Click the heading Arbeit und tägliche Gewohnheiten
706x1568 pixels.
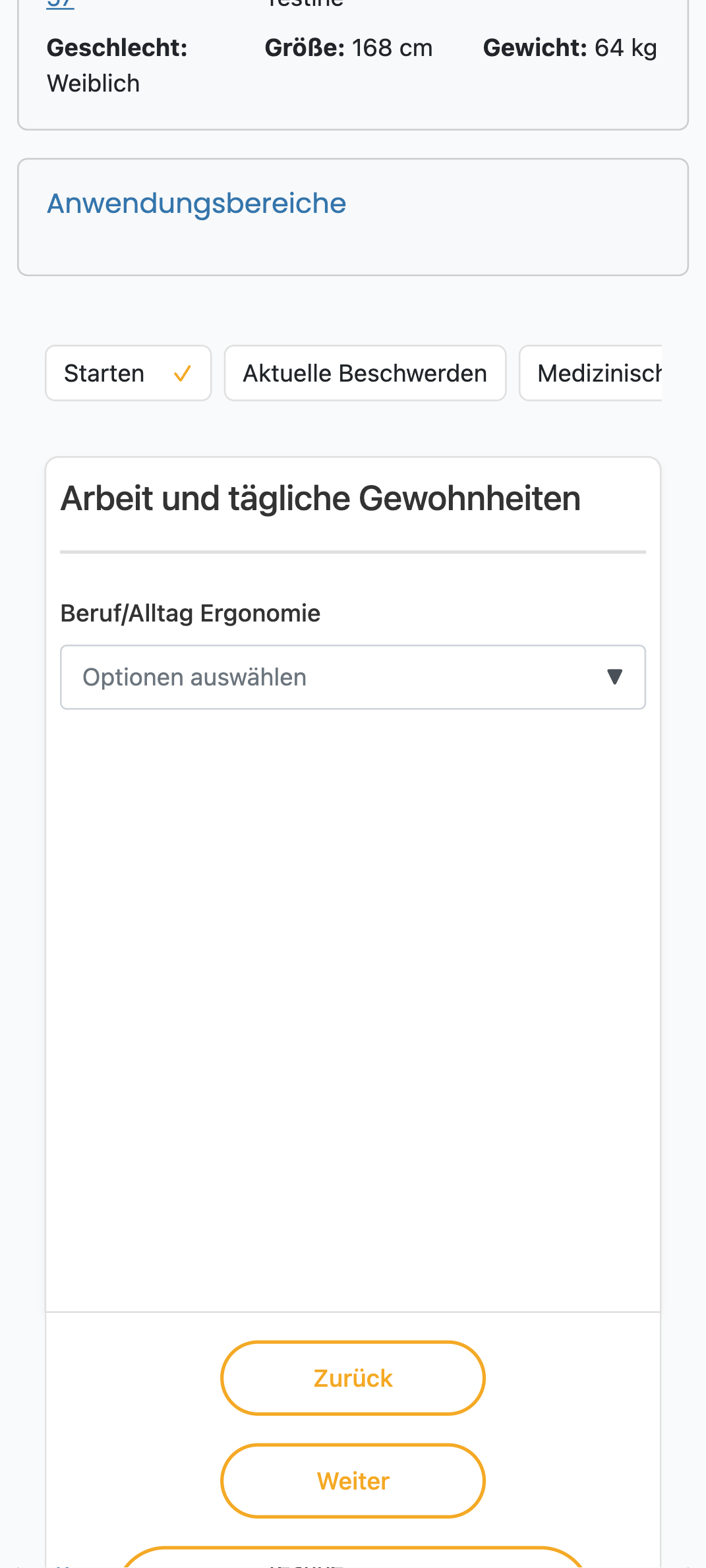[321, 498]
